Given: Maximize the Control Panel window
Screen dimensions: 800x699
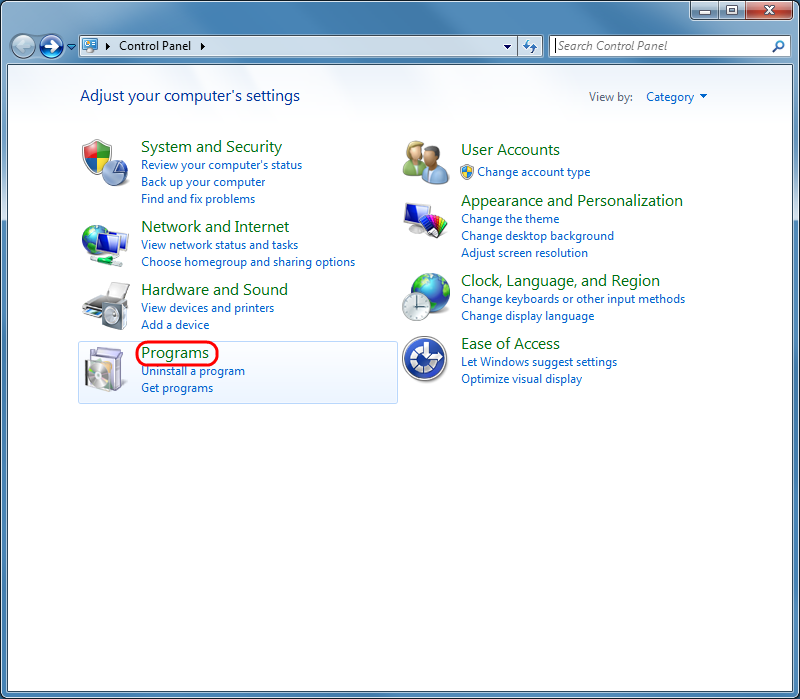Looking at the screenshot, I should coord(732,10).
